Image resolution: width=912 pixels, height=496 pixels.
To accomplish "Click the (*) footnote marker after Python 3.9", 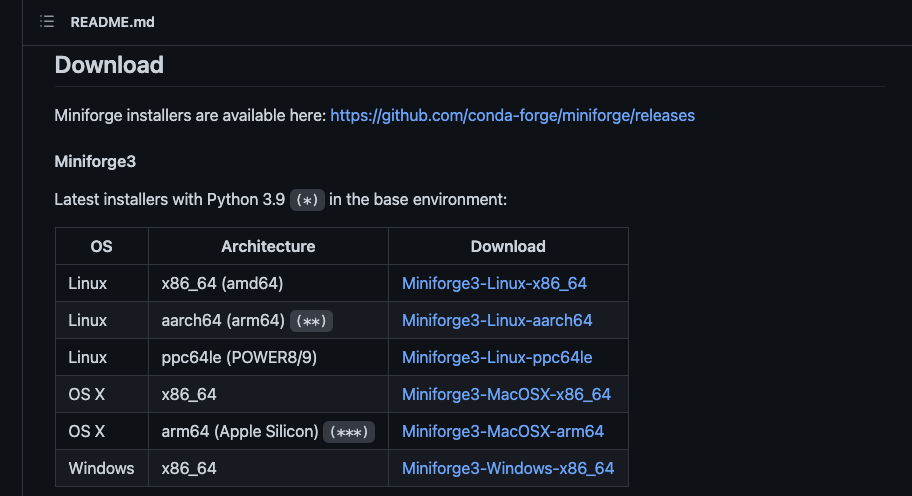I will click(x=307, y=200).
